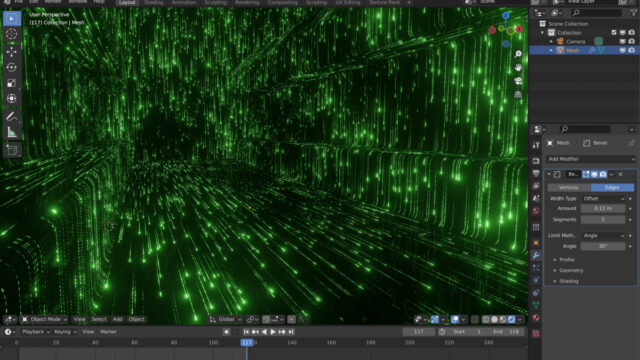
Task: Select the Move tool
Action: point(12,51)
